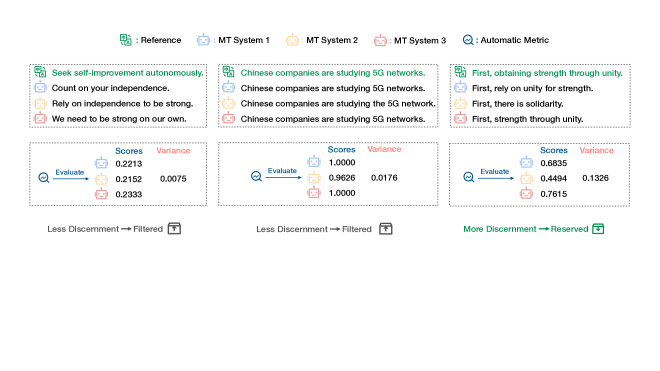
Task: Click the green text 'Seek self-improvement autonomously.'
Action: tap(128, 73)
